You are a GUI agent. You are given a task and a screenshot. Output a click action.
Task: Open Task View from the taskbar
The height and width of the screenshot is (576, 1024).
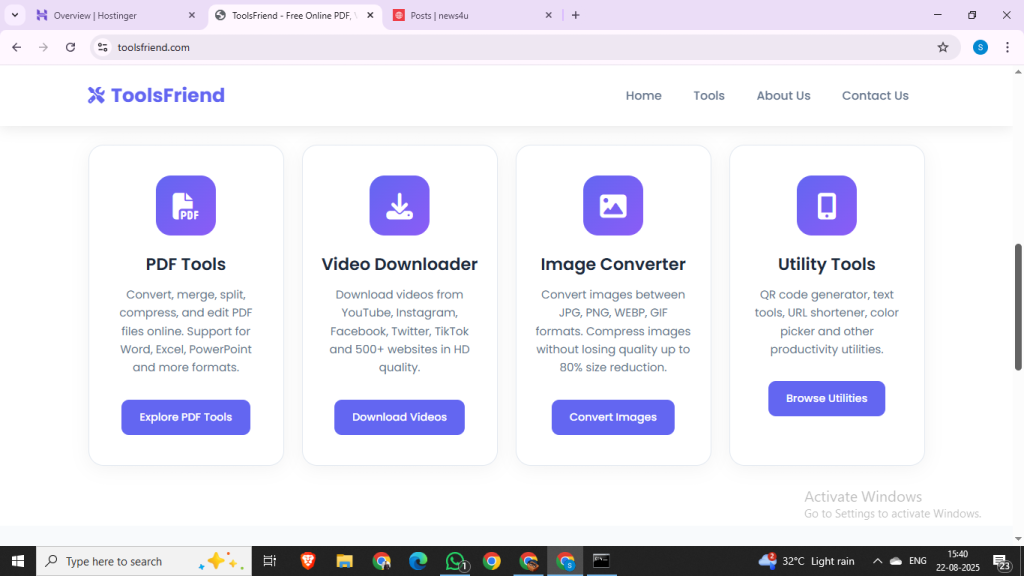pos(270,561)
